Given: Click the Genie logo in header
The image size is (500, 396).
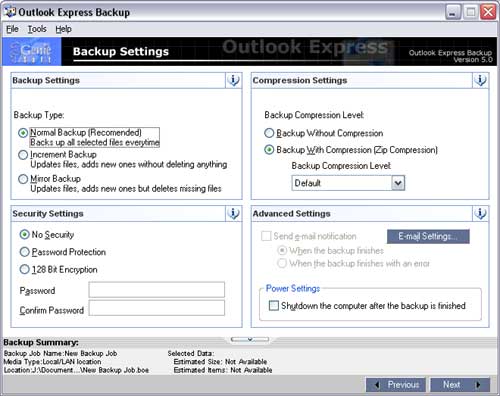Looking at the screenshot, I should [32, 51].
